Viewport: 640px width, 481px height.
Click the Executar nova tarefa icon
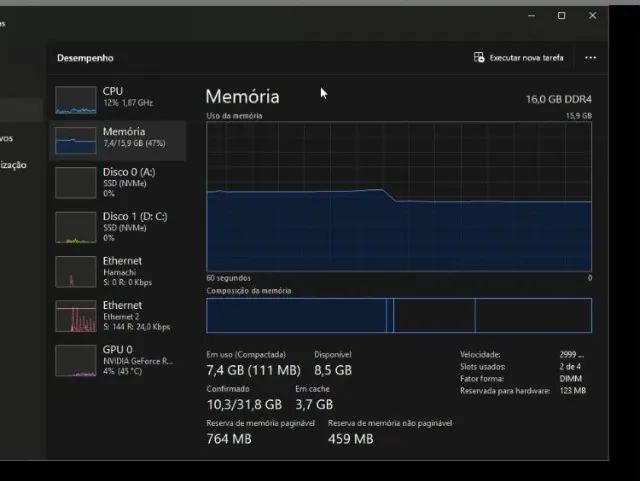pyautogui.click(x=479, y=58)
